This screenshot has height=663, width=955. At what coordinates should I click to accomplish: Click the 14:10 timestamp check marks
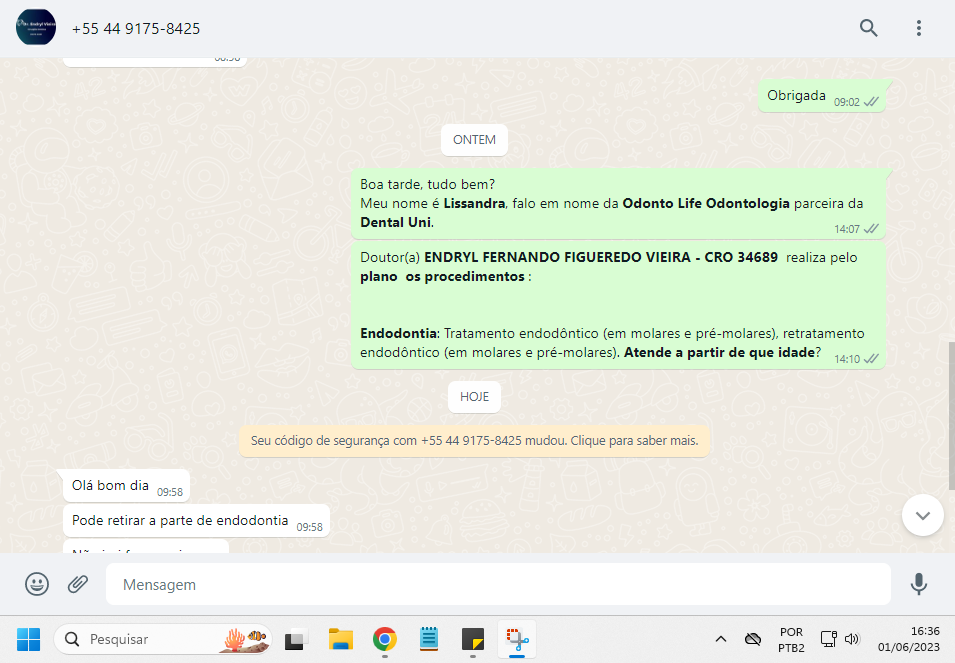click(872, 359)
